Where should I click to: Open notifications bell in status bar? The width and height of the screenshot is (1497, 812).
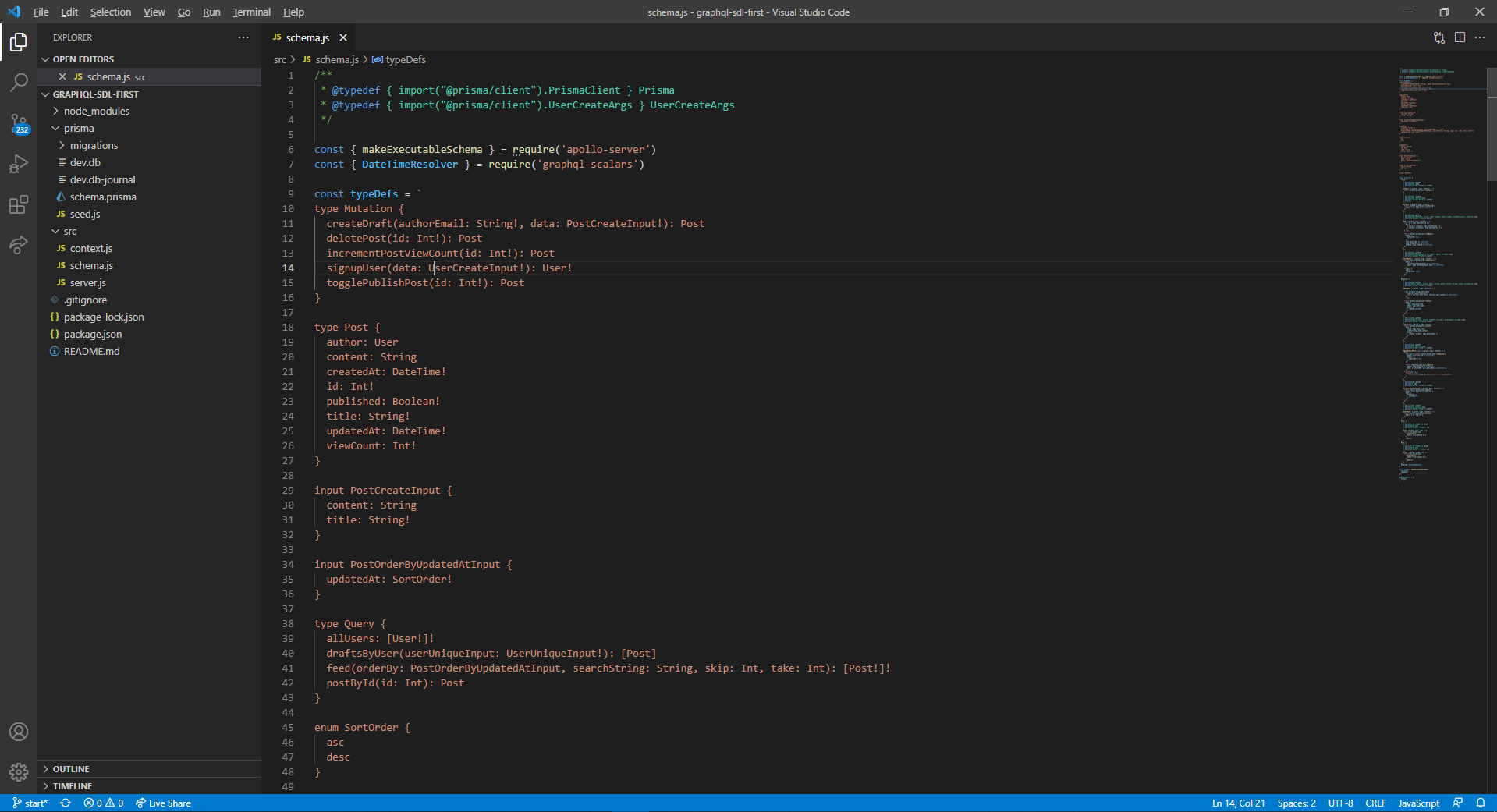pos(1481,803)
